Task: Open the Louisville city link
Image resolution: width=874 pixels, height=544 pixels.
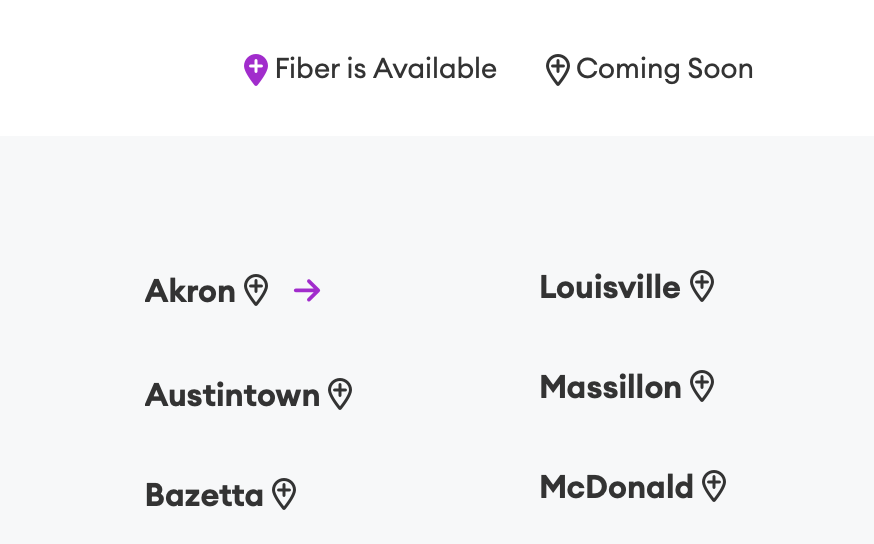Action: pos(610,287)
